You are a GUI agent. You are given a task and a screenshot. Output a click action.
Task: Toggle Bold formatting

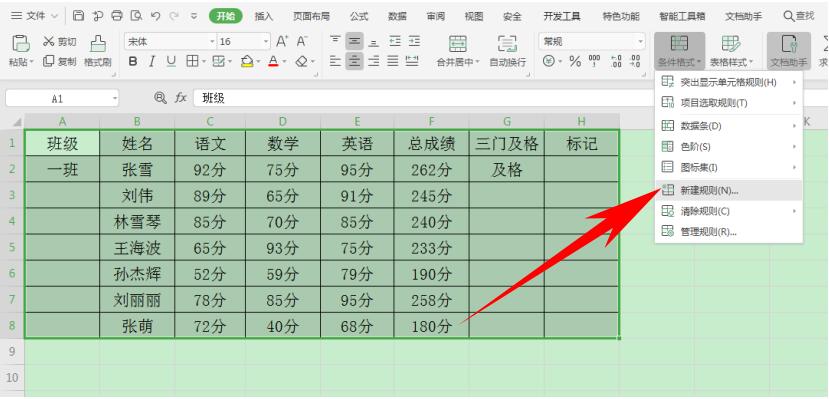click(x=133, y=62)
